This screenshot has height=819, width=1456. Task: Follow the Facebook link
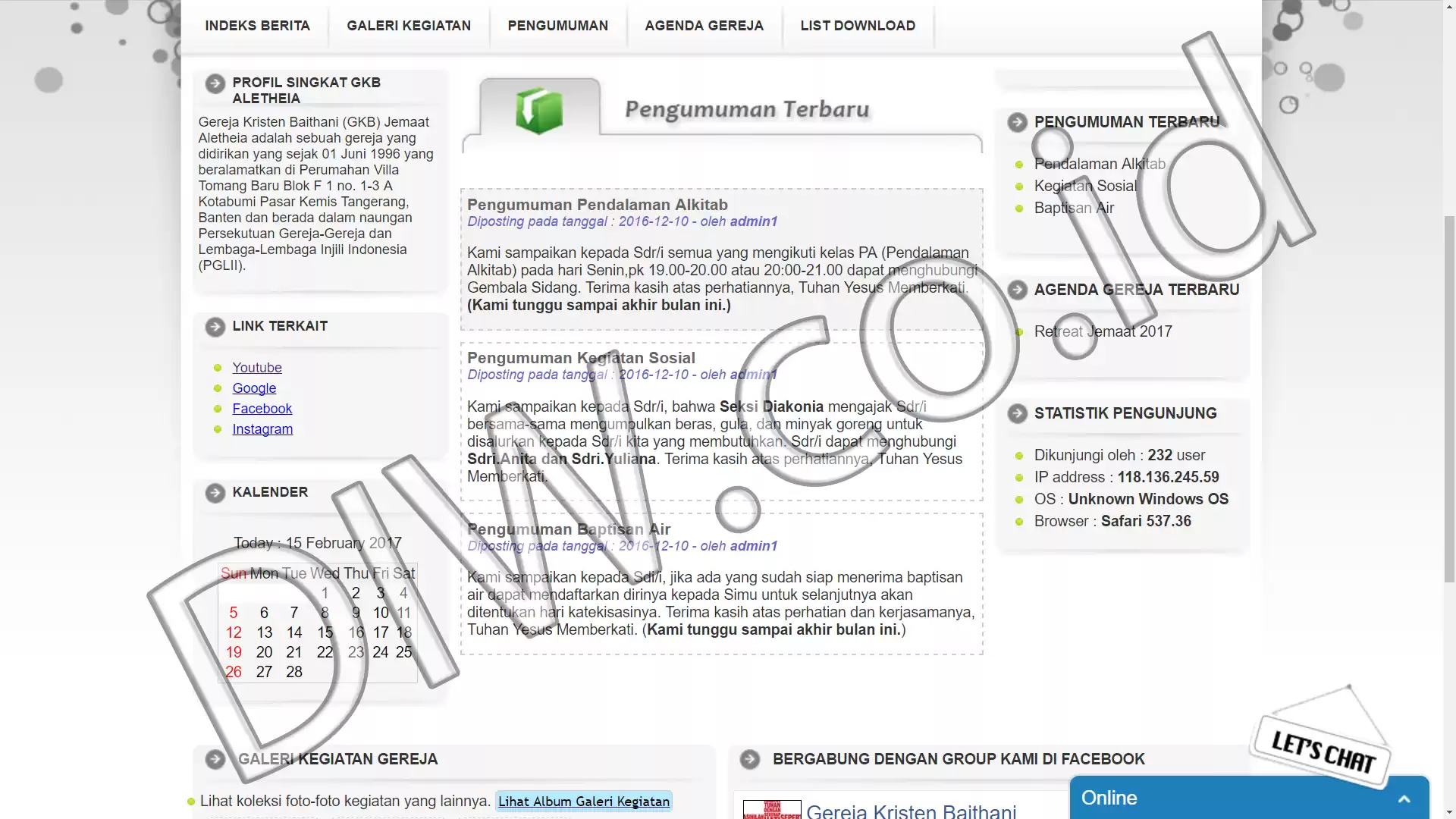pyautogui.click(x=262, y=409)
